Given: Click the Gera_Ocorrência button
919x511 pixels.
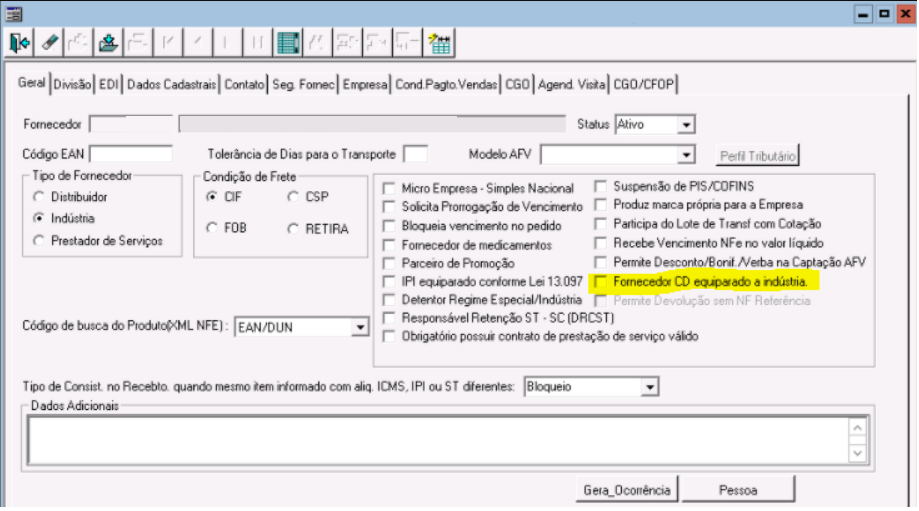Looking at the screenshot, I should point(627,490).
